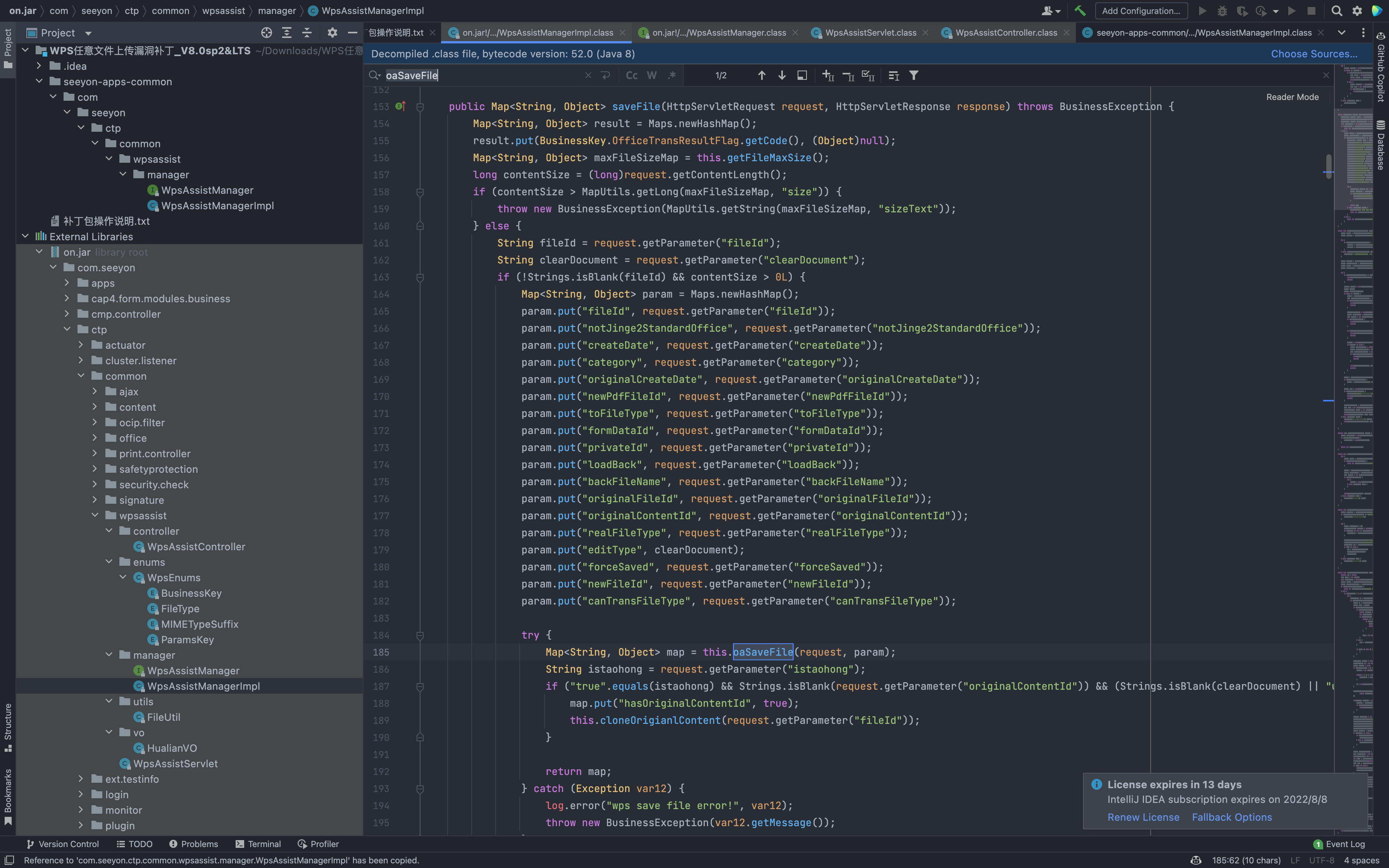Click Expand All in Project panel
Screen dimensions: 1389x868
click(x=286, y=33)
